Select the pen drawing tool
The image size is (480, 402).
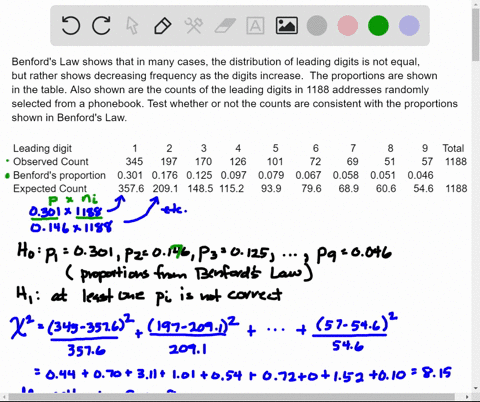pyautogui.click(x=163, y=26)
